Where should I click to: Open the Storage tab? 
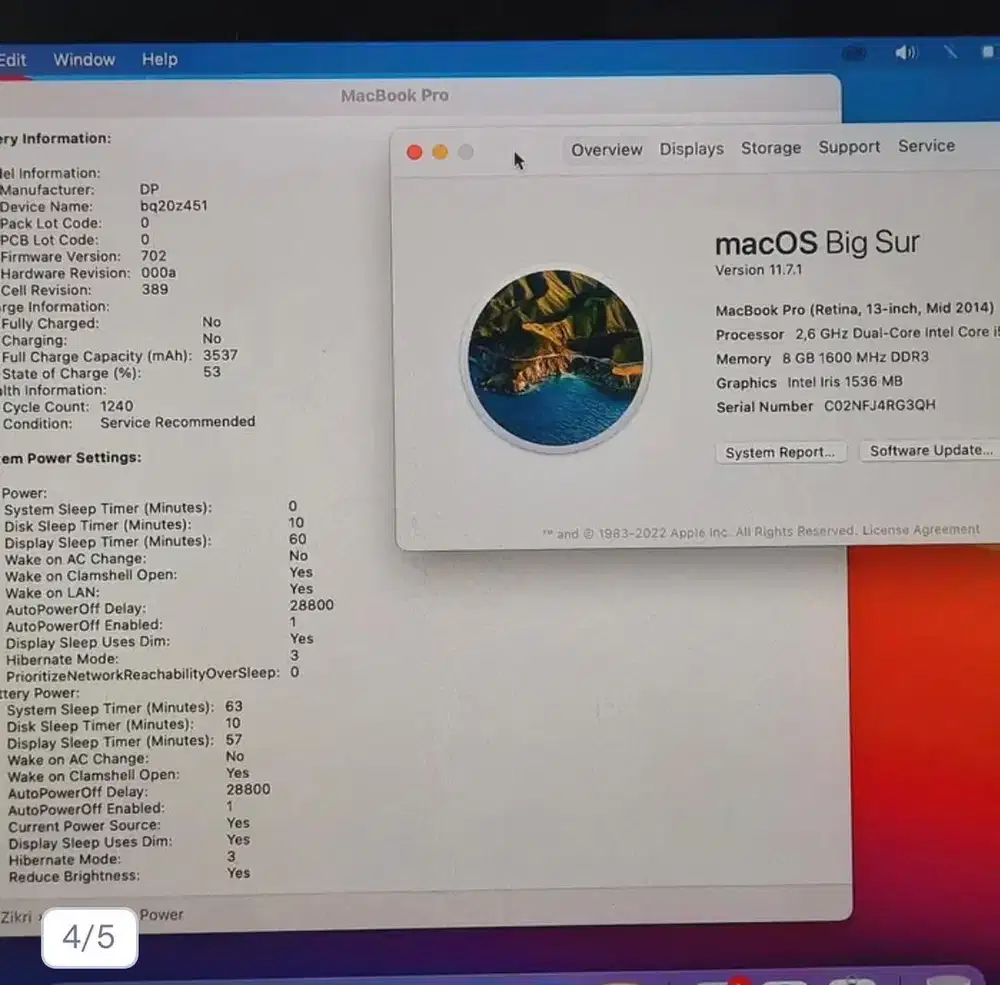770,148
